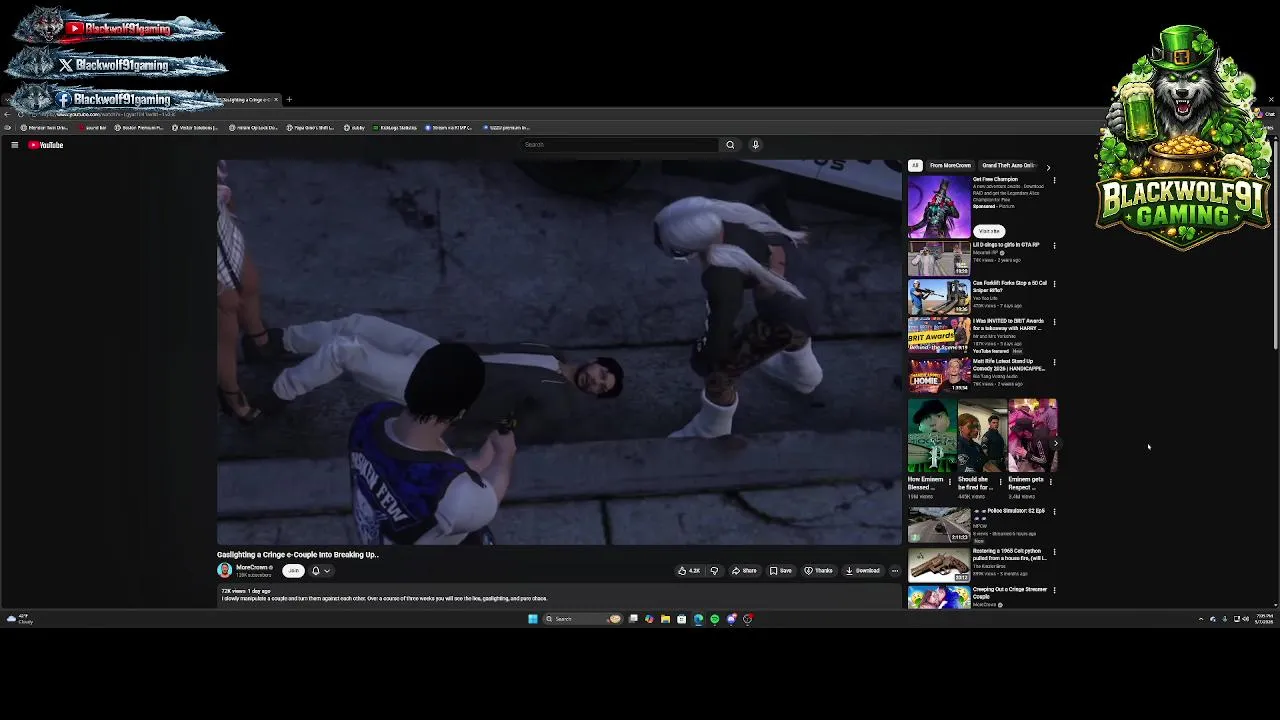The height and width of the screenshot is (720, 1280).
Task: Send Thanks to the creator
Action: 818,571
